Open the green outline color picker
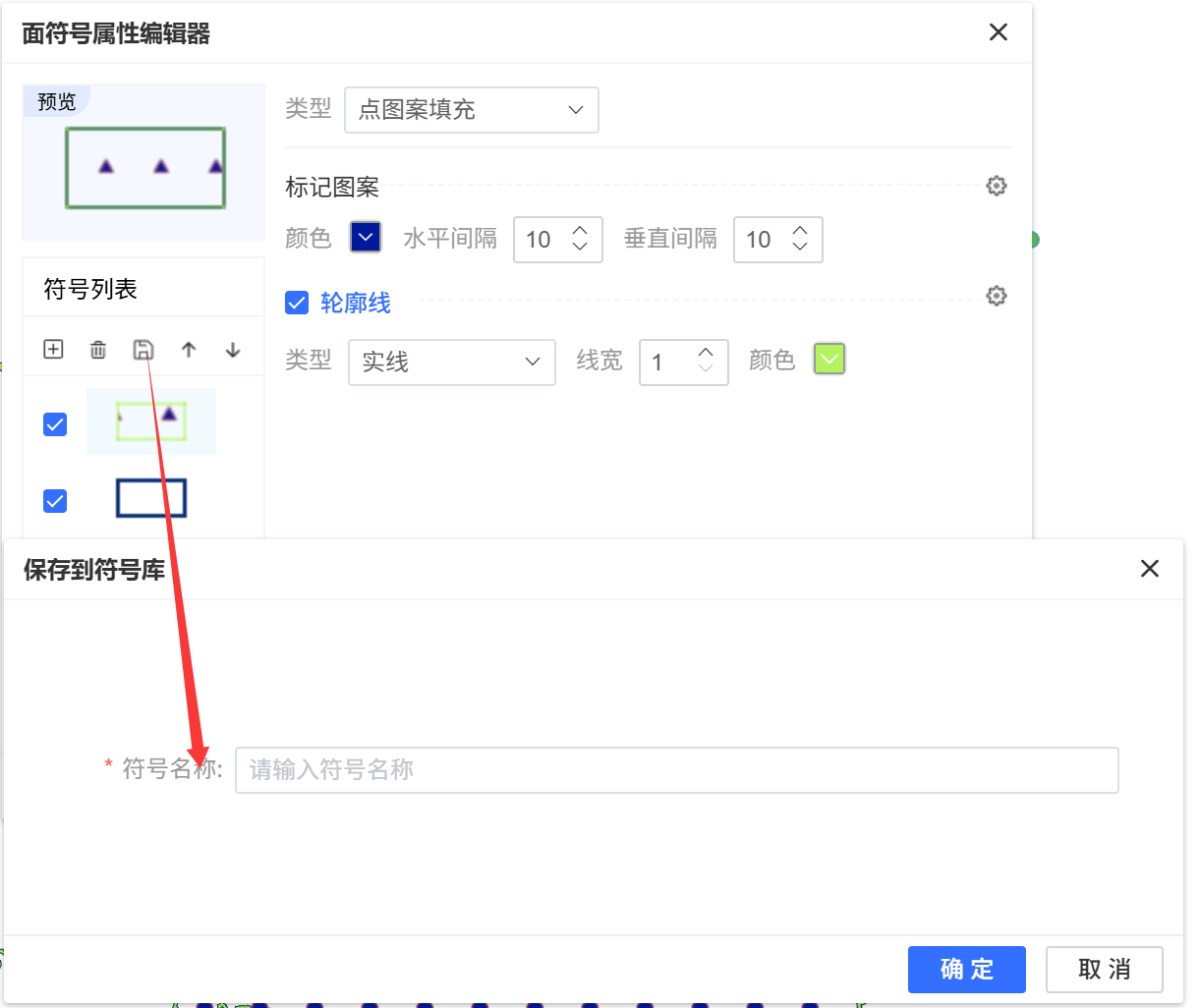Viewport: 1199px width, 1008px height. coord(829,360)
